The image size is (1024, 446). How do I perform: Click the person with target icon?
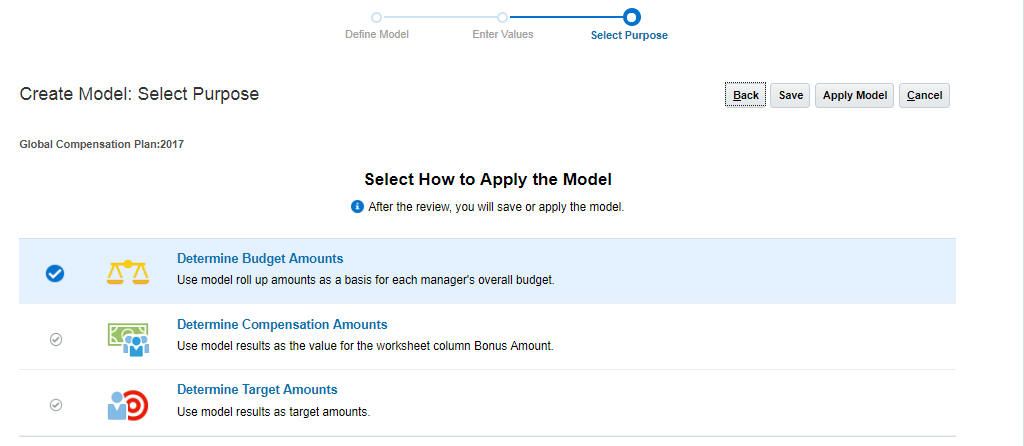click(127, 404)
